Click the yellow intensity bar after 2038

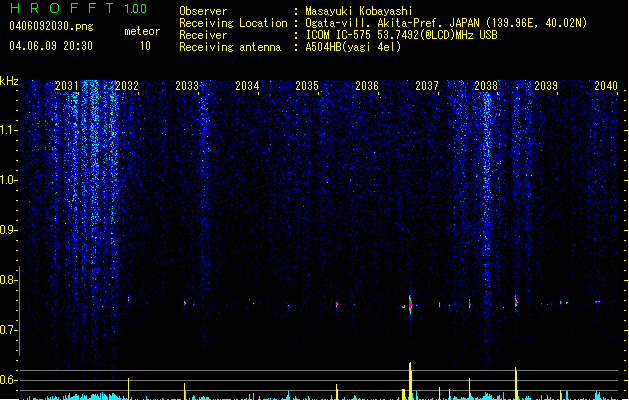click(x=516, y=384)
